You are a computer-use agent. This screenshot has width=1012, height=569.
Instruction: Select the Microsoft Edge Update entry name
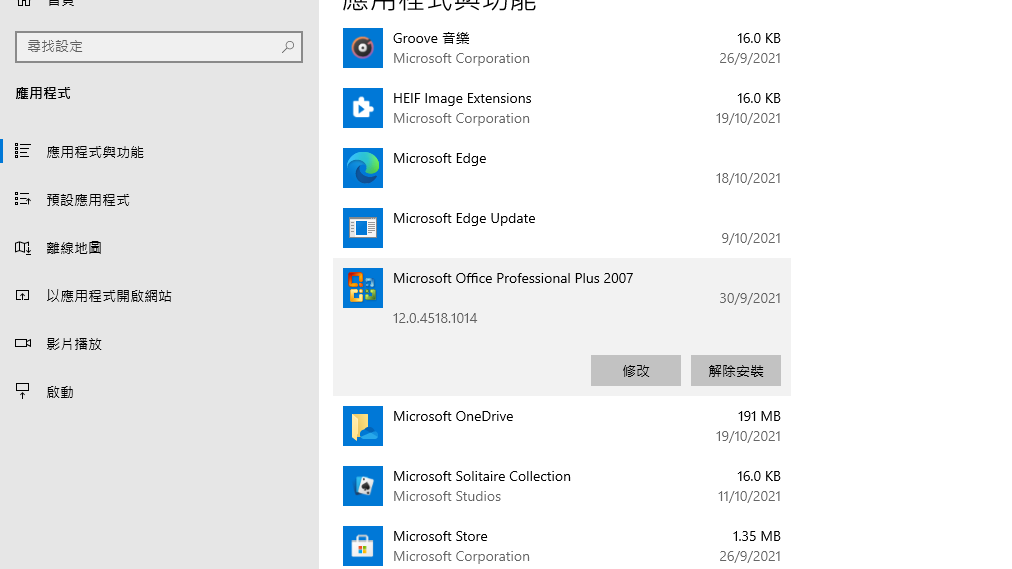point(464,219)
